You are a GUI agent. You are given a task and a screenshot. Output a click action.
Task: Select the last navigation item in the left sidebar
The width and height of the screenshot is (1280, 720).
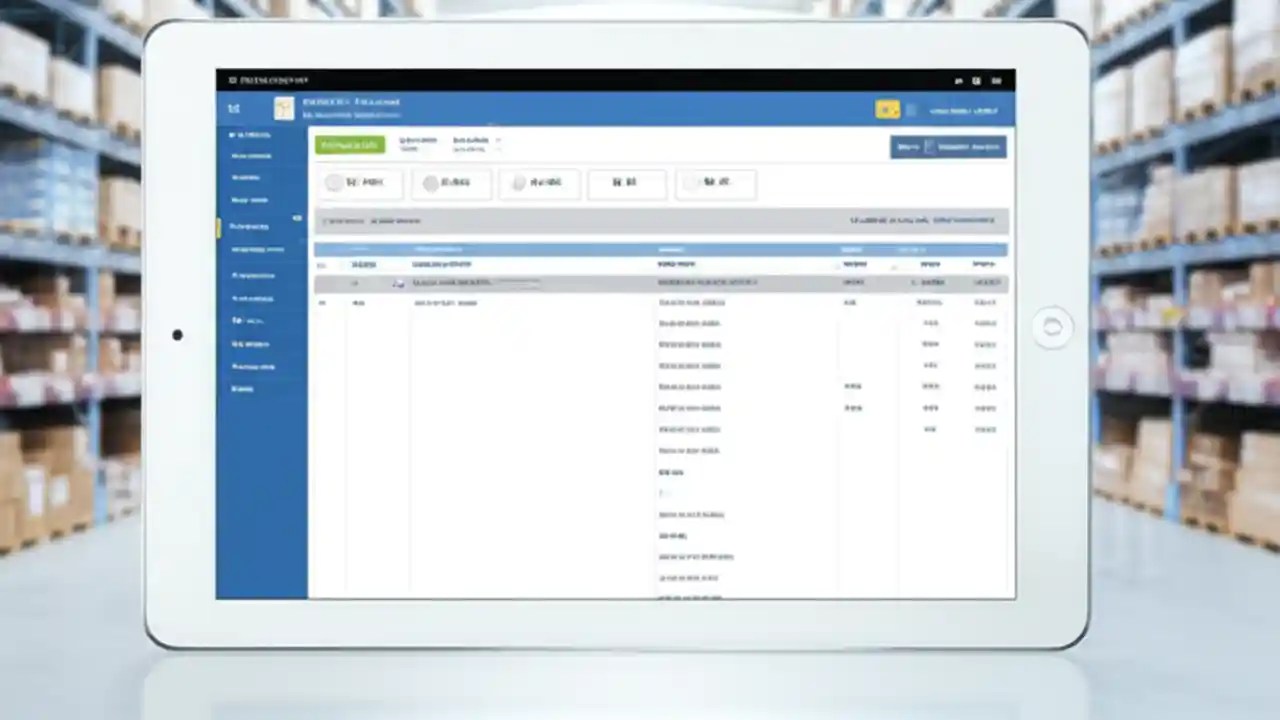click(242, 388)
